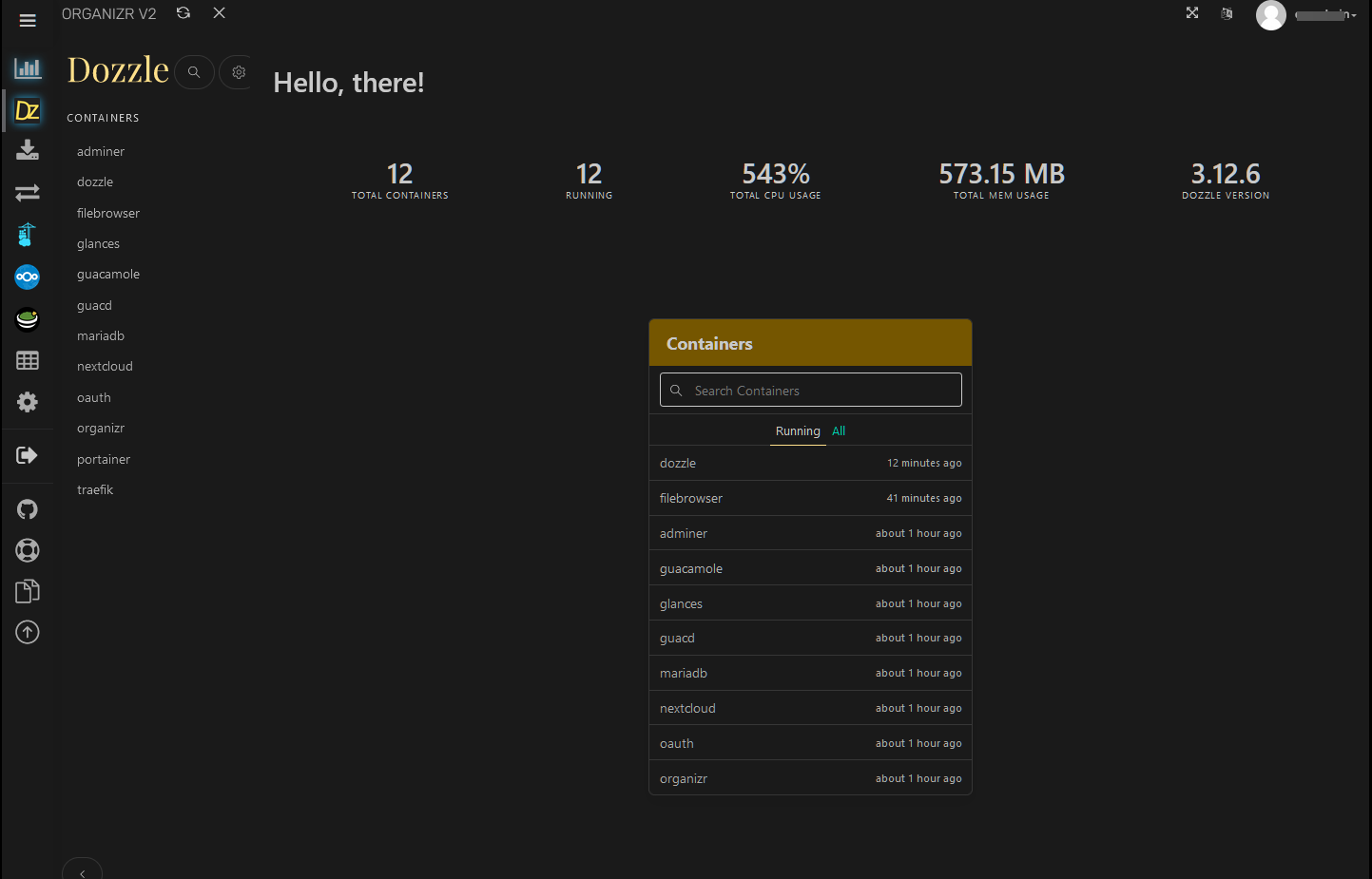Select organizr in the Dozzle sidebar list
Image resolution: width=1372 pixels, height=879 pixels.
coord(101,429)
